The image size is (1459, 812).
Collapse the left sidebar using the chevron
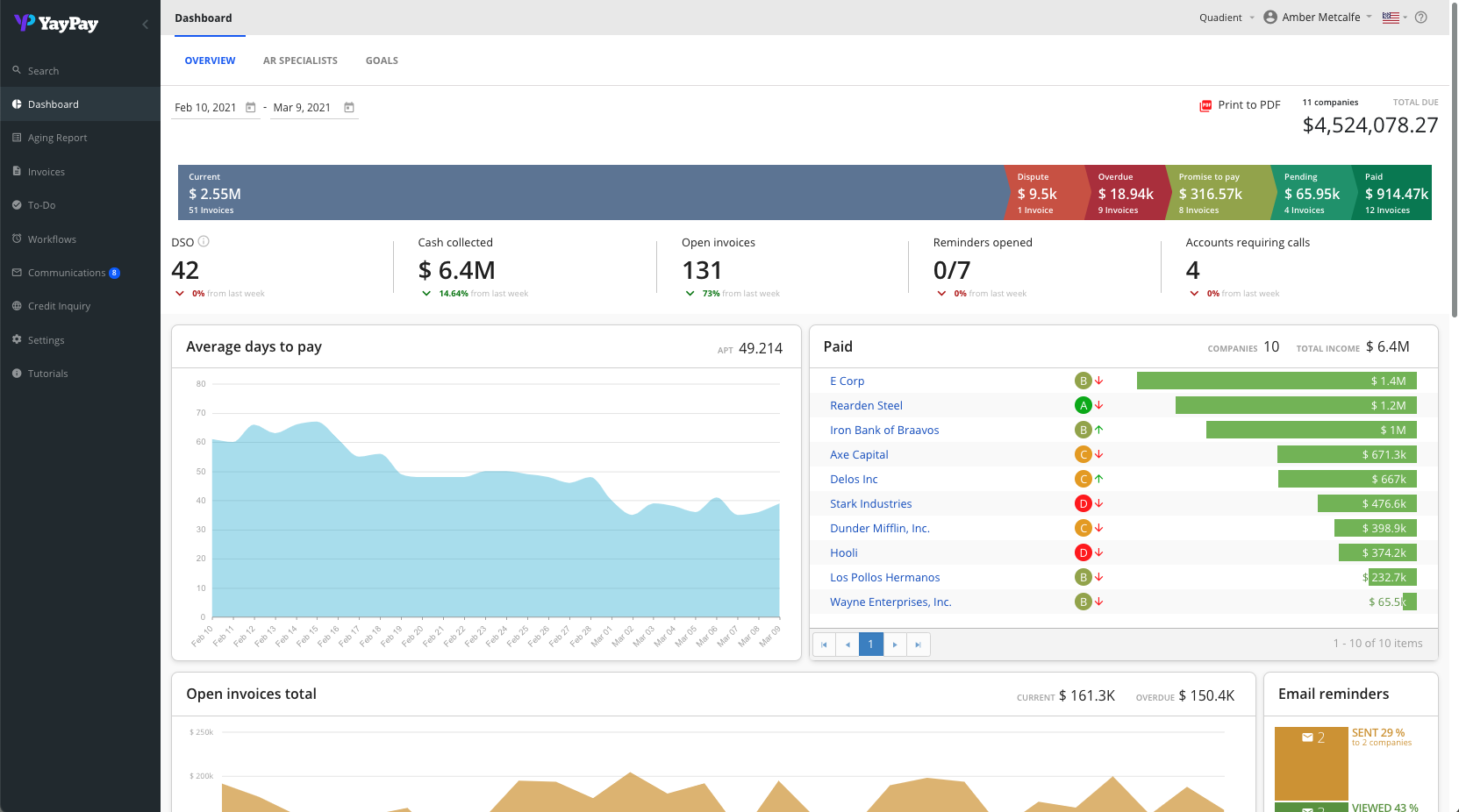tap(145, 24)
